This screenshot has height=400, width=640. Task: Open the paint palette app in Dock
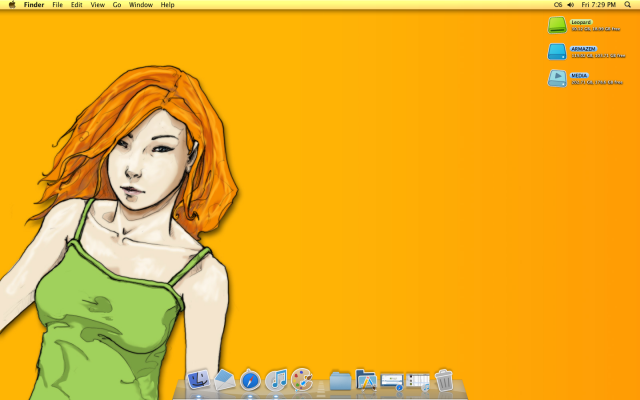tap(302, 380)
